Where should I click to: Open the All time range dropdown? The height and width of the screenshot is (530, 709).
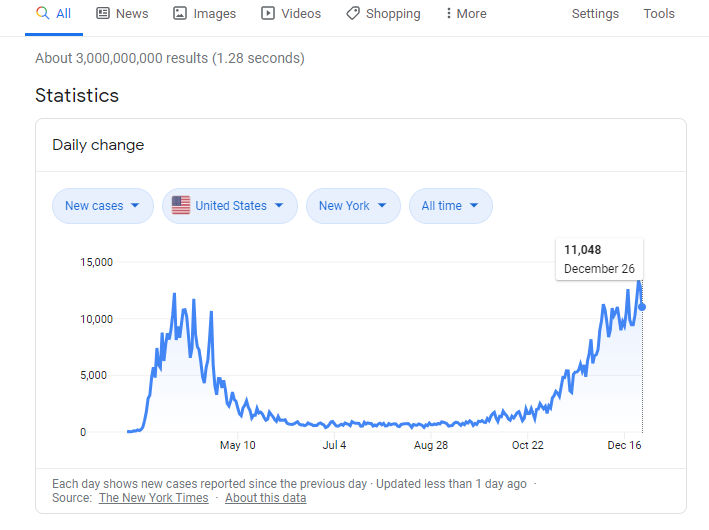(450, 206)
